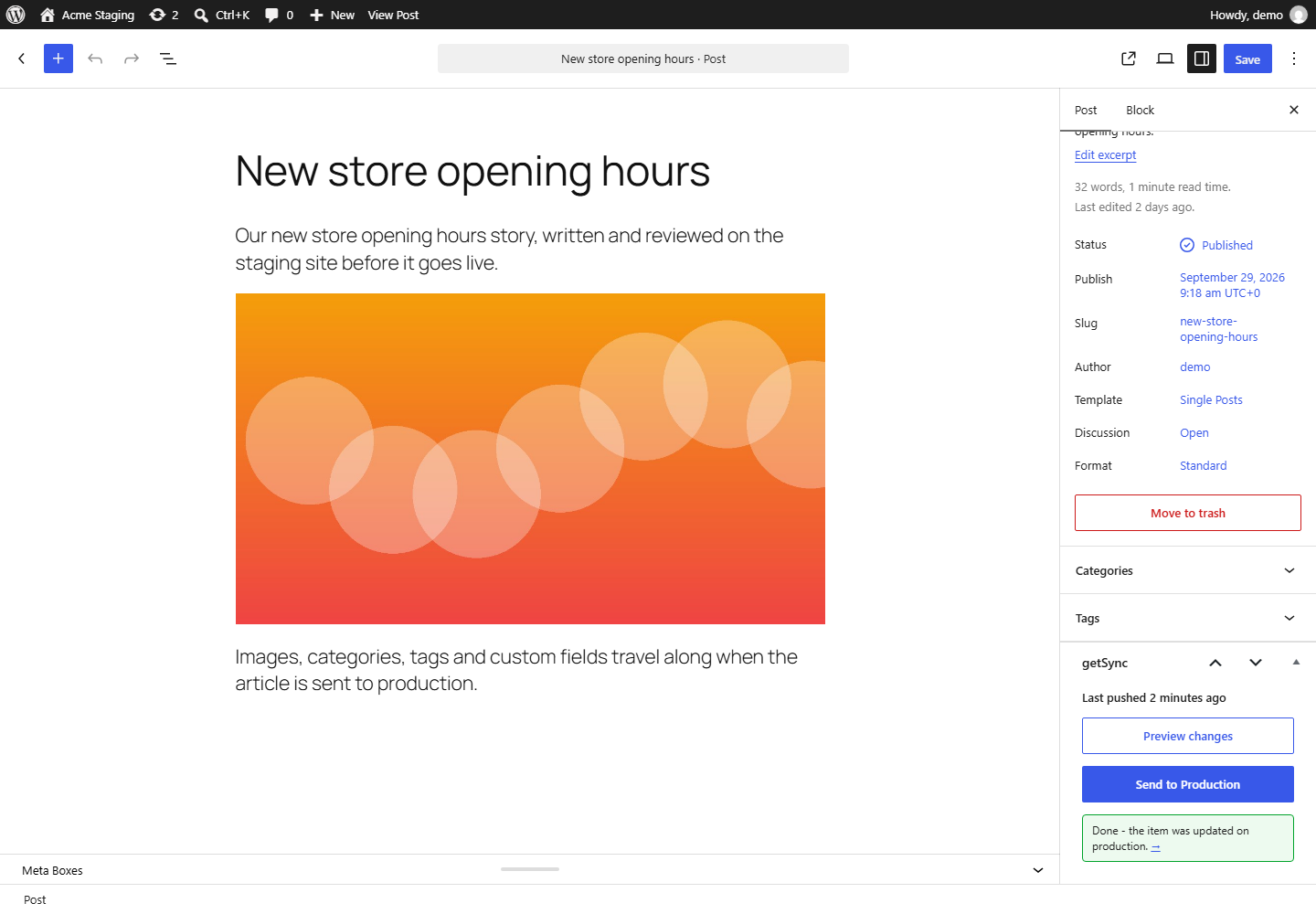Expand the Categories panel
The image size is (1316, 914).
coord(1188,570)
